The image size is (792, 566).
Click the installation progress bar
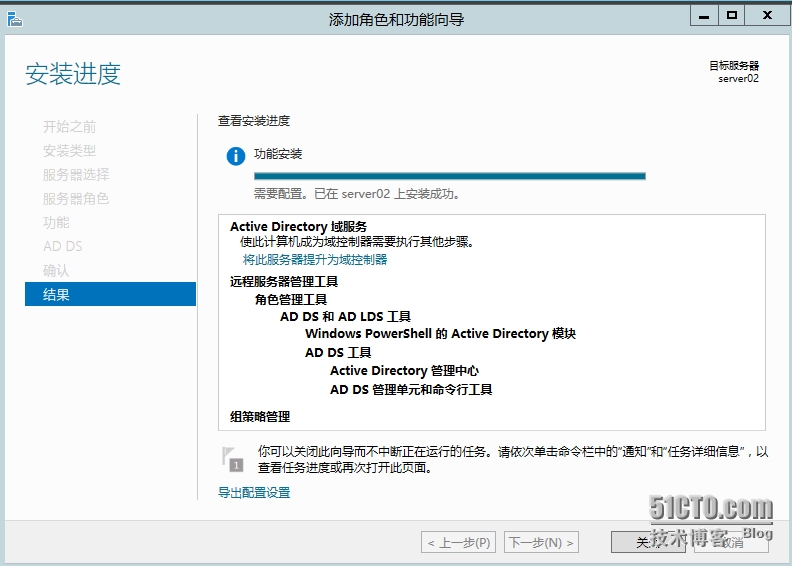point(450,176)
